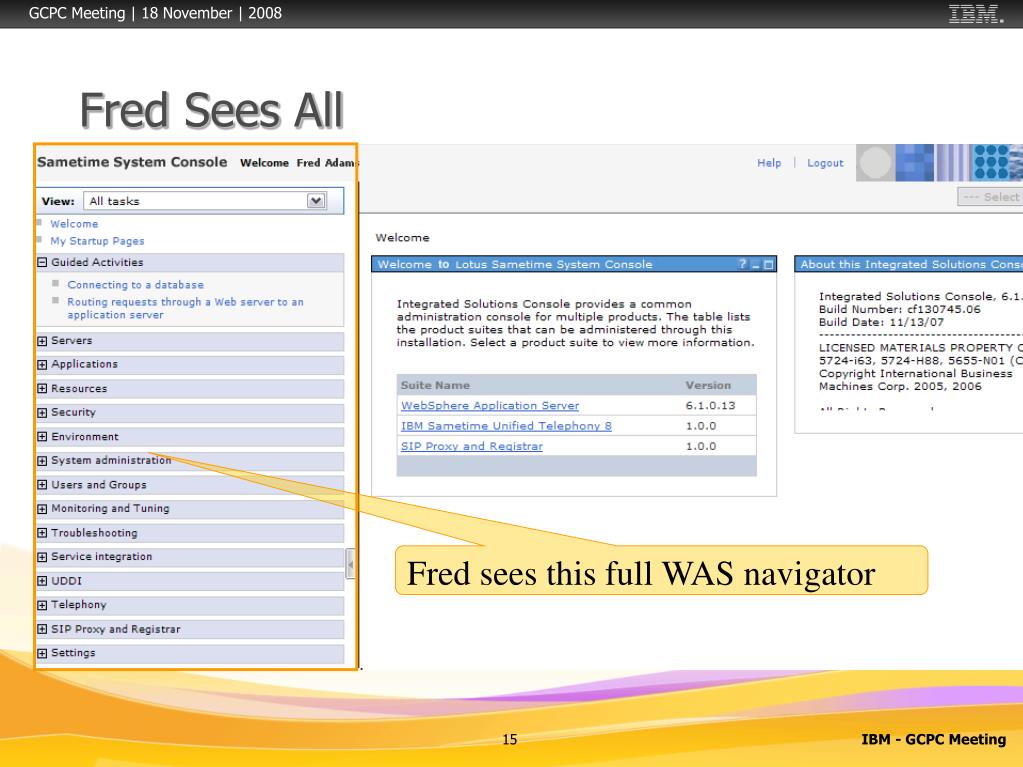Viewport: 1023px width, 767px height.
Task: Expand the Security section
Action: pos(42,412)
